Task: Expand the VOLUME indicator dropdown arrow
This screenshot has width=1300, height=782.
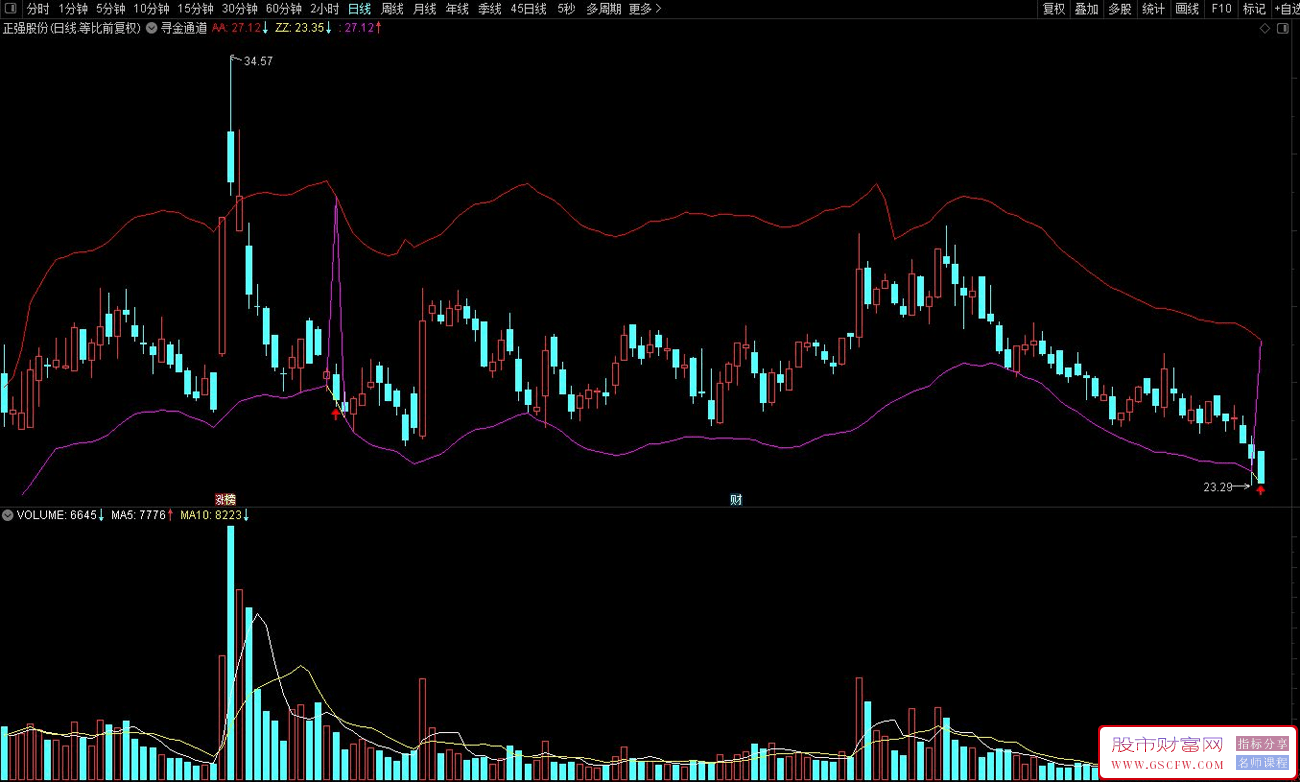Action: [x=8, y=515]
